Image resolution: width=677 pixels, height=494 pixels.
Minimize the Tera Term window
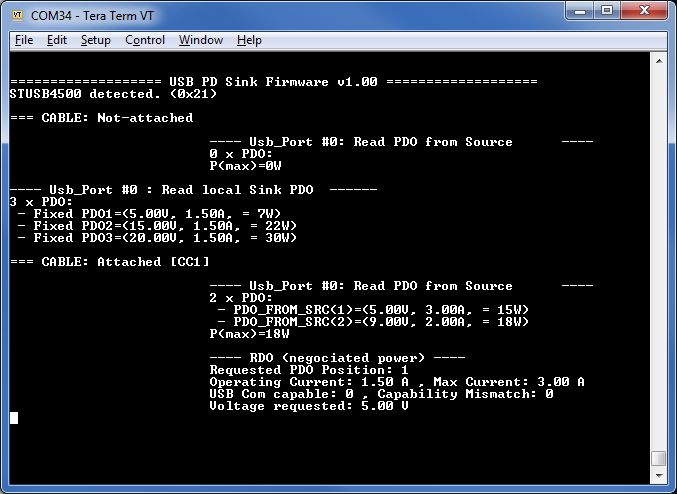point(580,10)
